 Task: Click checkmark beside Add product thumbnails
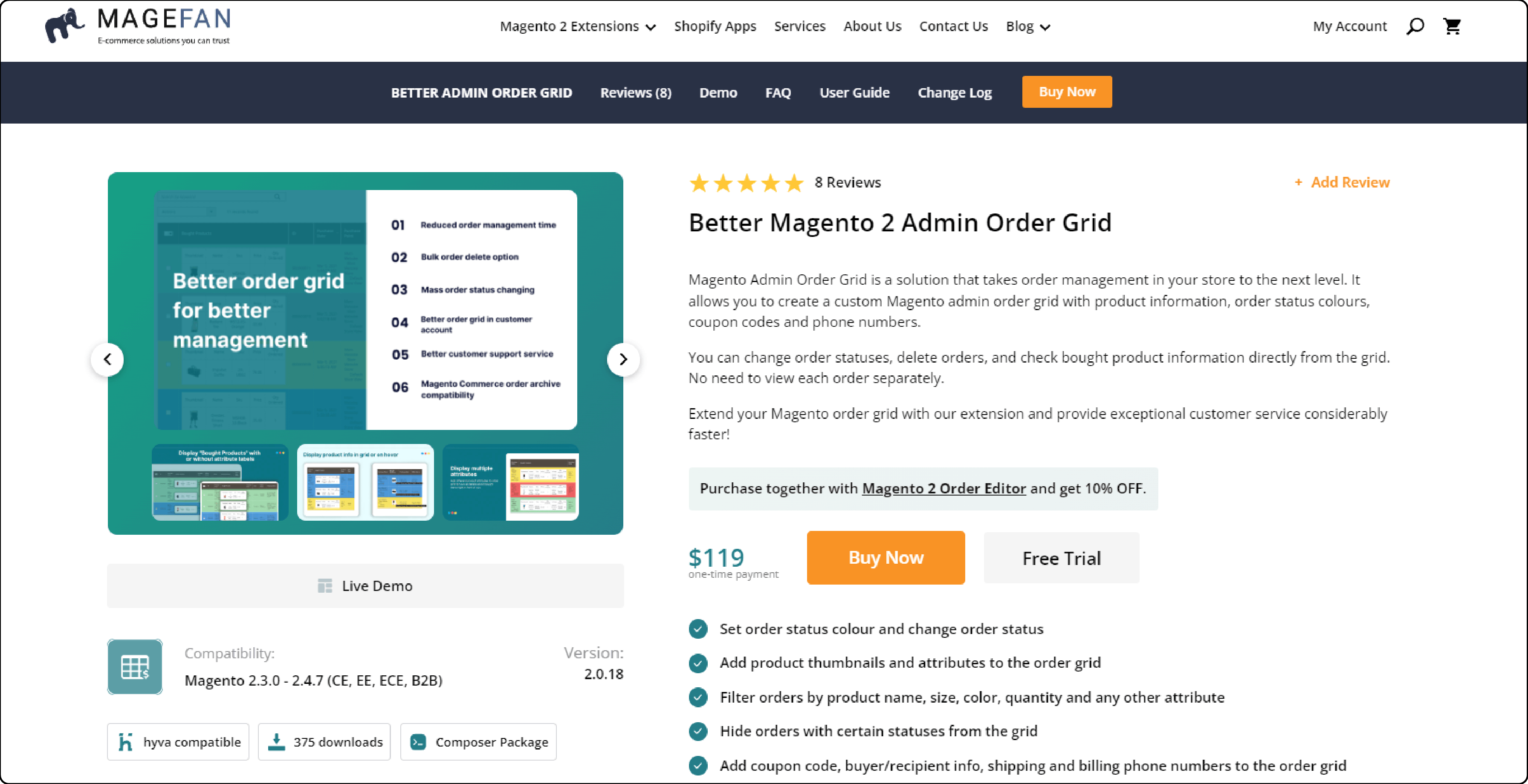tap(698, 663)
